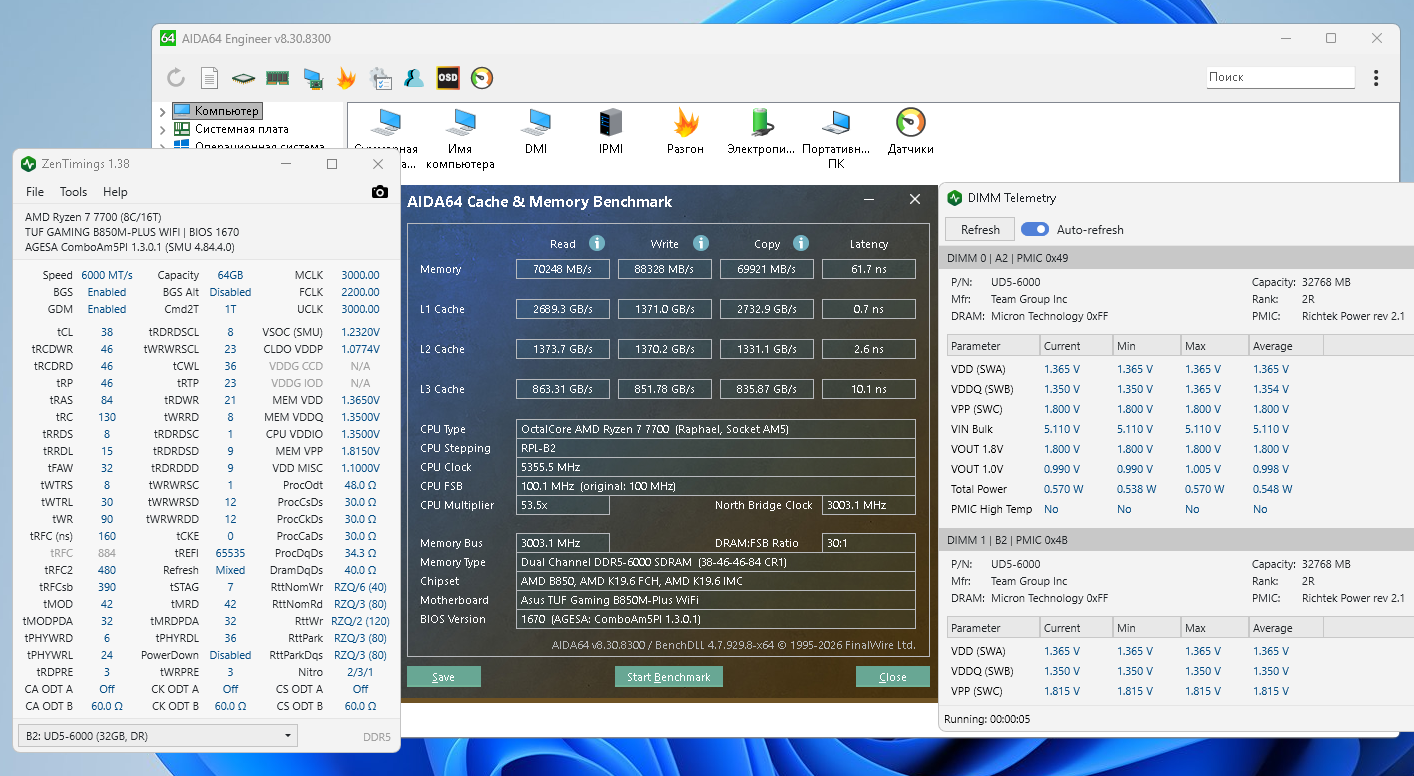The height and width of the screenshot is (776, 1414).
Task: Click the Поиск search field
Action: click(1280, 77)
